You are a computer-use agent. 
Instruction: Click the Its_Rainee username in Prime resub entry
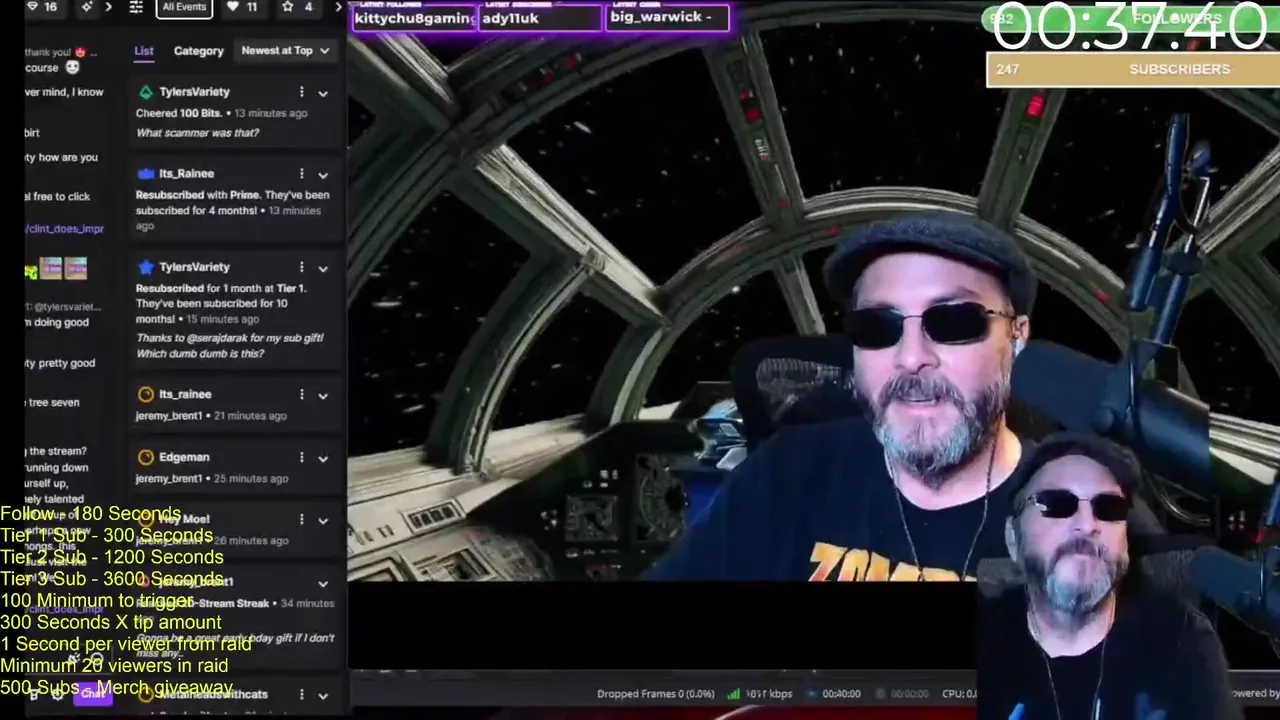coord(186,174)
